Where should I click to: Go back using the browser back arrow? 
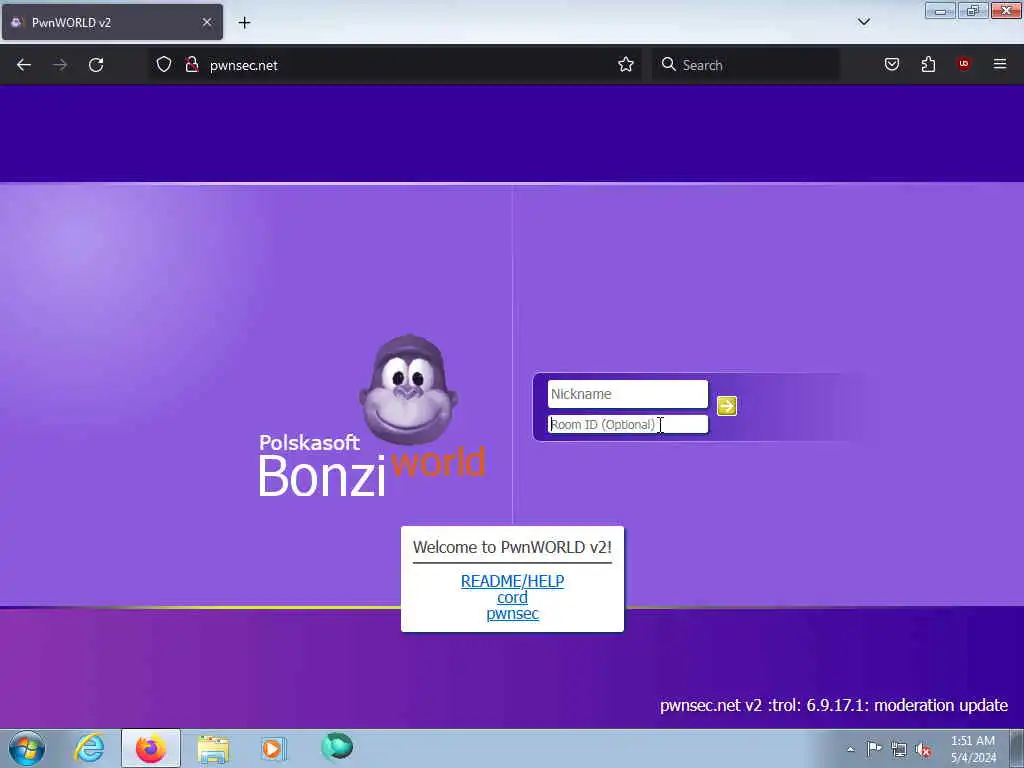click(x=24, y=65)
